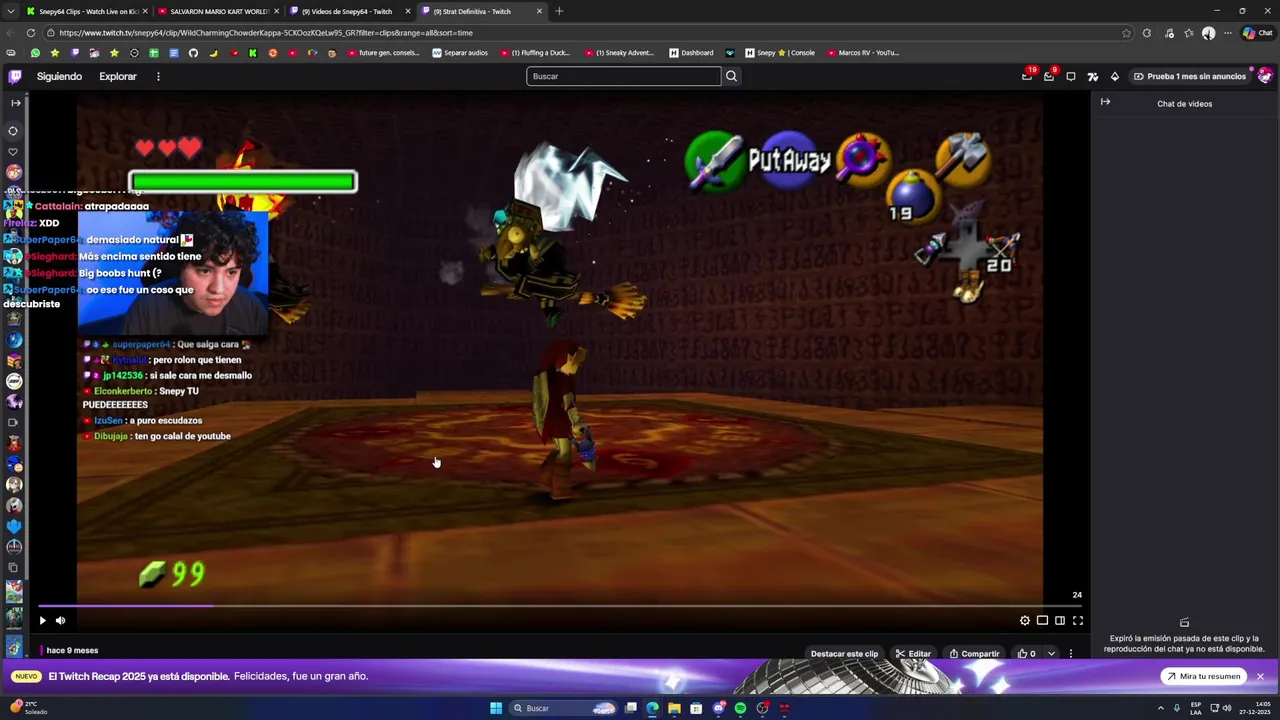Toggle fullscreen for the clip
Viewport: 1280px width, 720px height.
point(1078,621)
